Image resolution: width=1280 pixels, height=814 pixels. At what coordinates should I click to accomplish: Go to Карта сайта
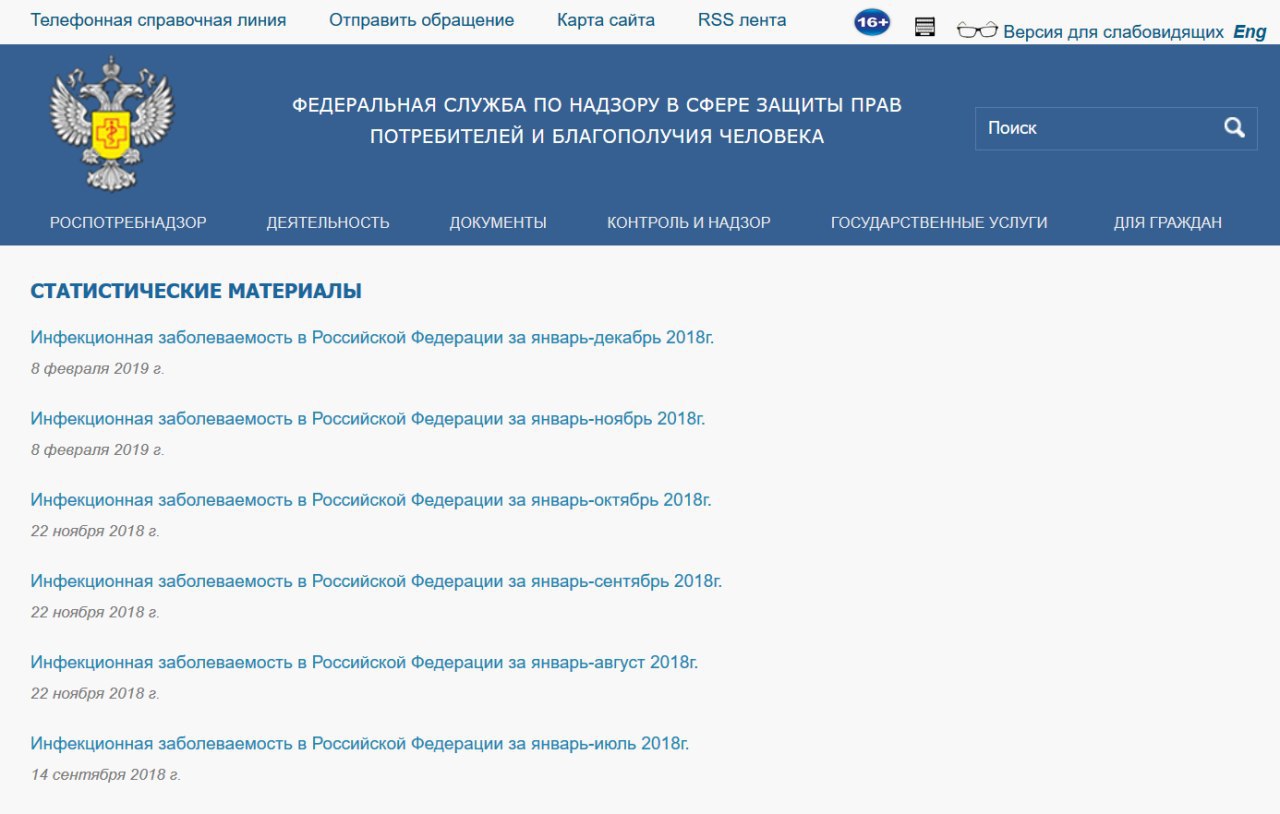[x=606, y=20]
